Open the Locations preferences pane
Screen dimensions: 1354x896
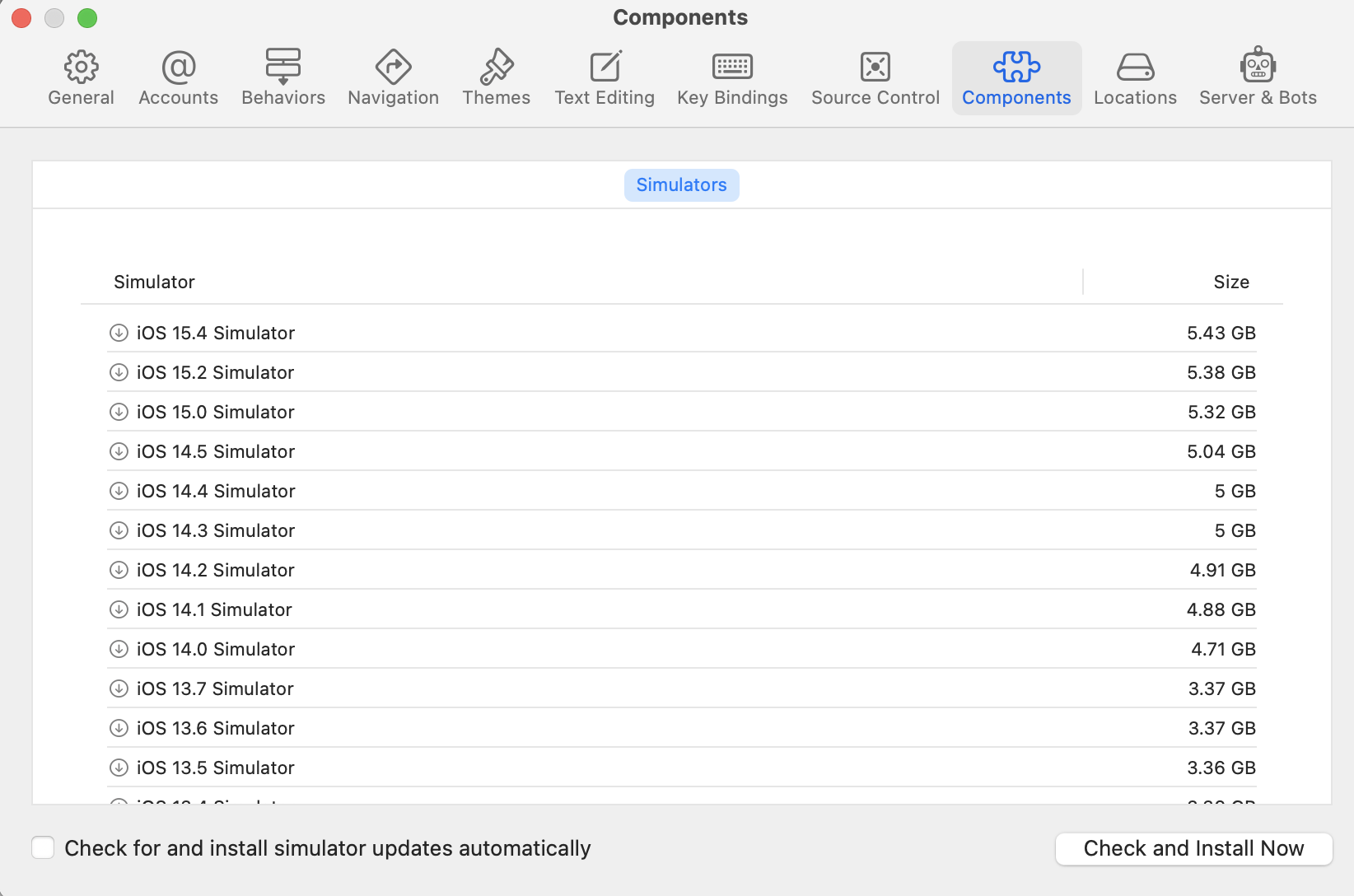click(1136, 79)
